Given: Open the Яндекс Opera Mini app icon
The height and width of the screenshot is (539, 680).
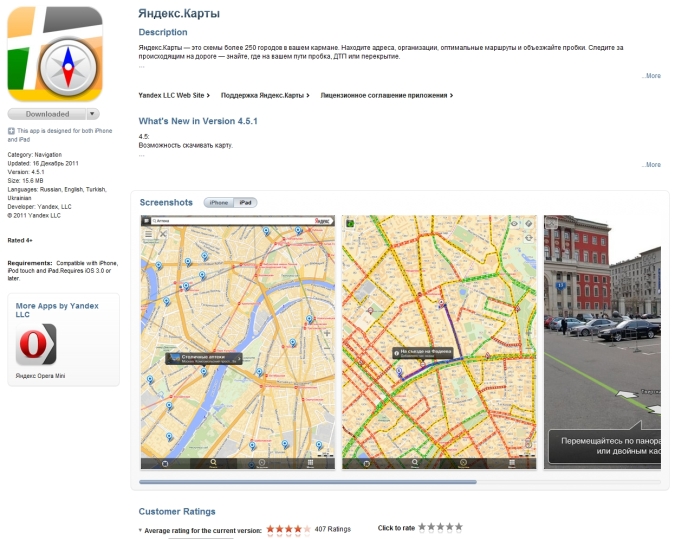Looking at the screenshot, I should point(36,345).
